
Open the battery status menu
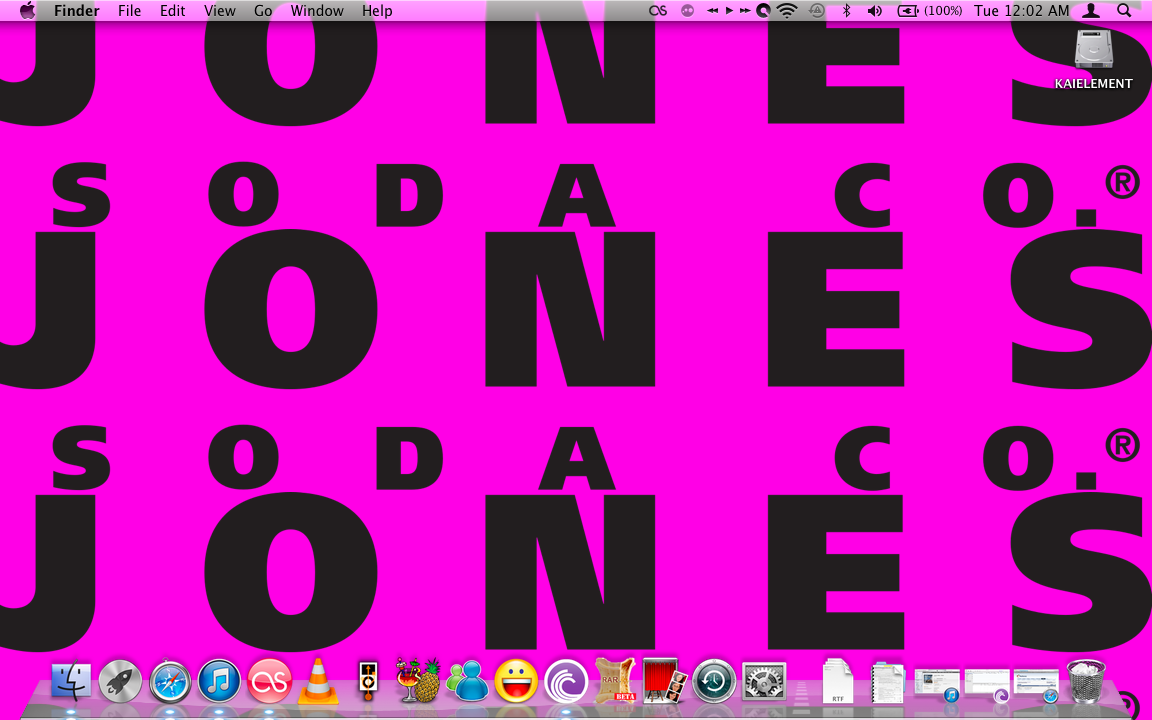tap(930, 10)
